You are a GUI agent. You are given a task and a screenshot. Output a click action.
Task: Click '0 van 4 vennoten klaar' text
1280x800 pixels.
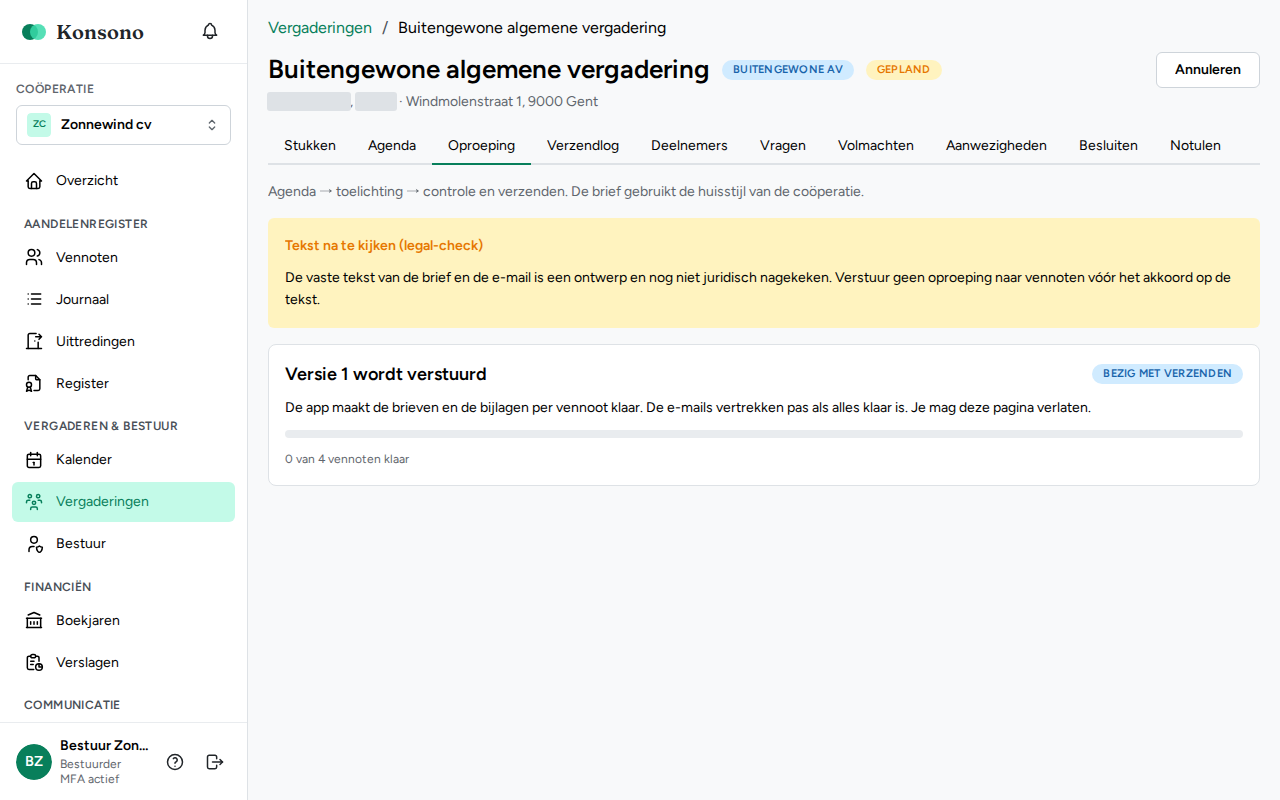(x=347, y=460)
